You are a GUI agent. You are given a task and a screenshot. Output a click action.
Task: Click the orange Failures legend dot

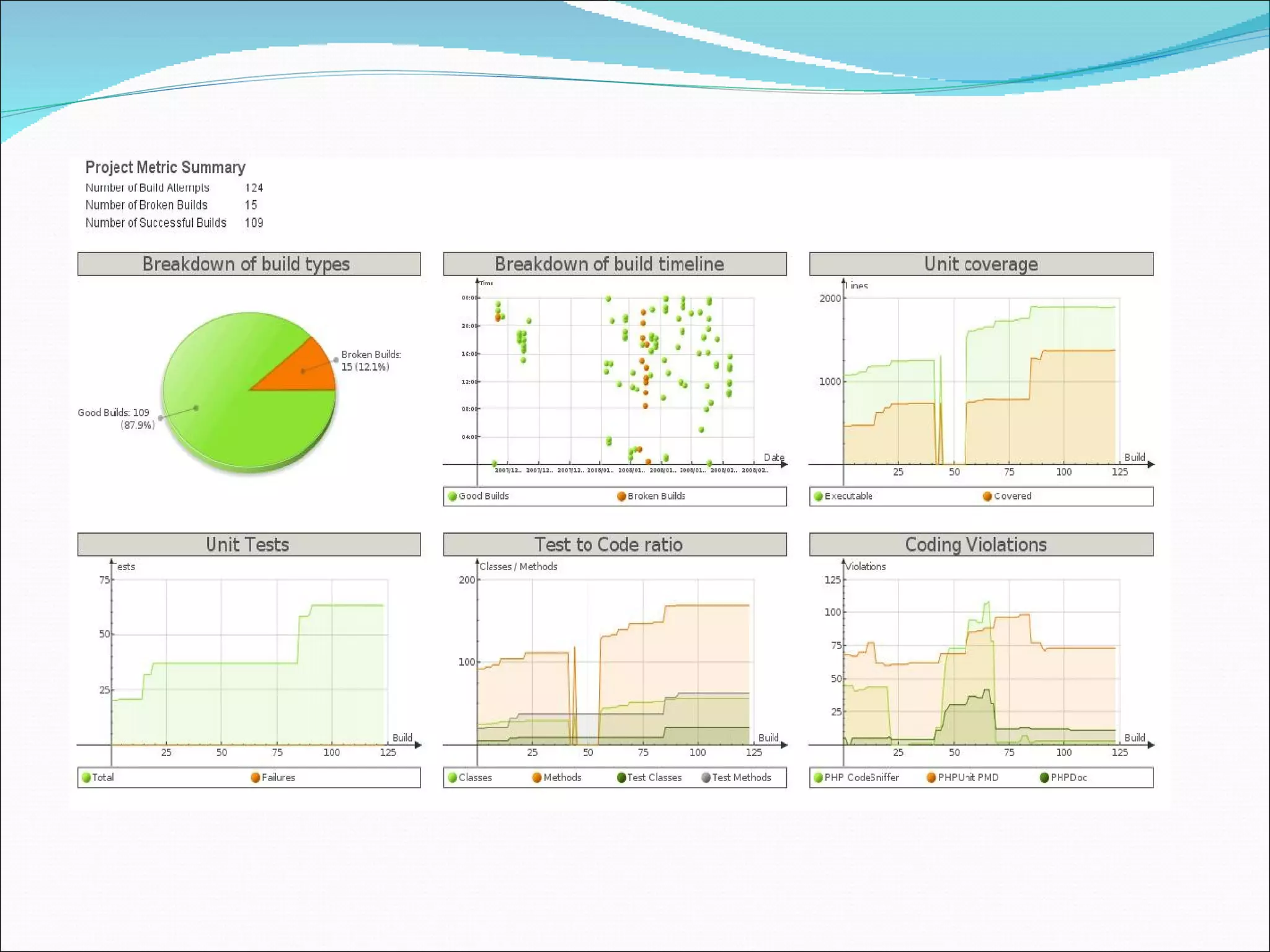[255, 777]
